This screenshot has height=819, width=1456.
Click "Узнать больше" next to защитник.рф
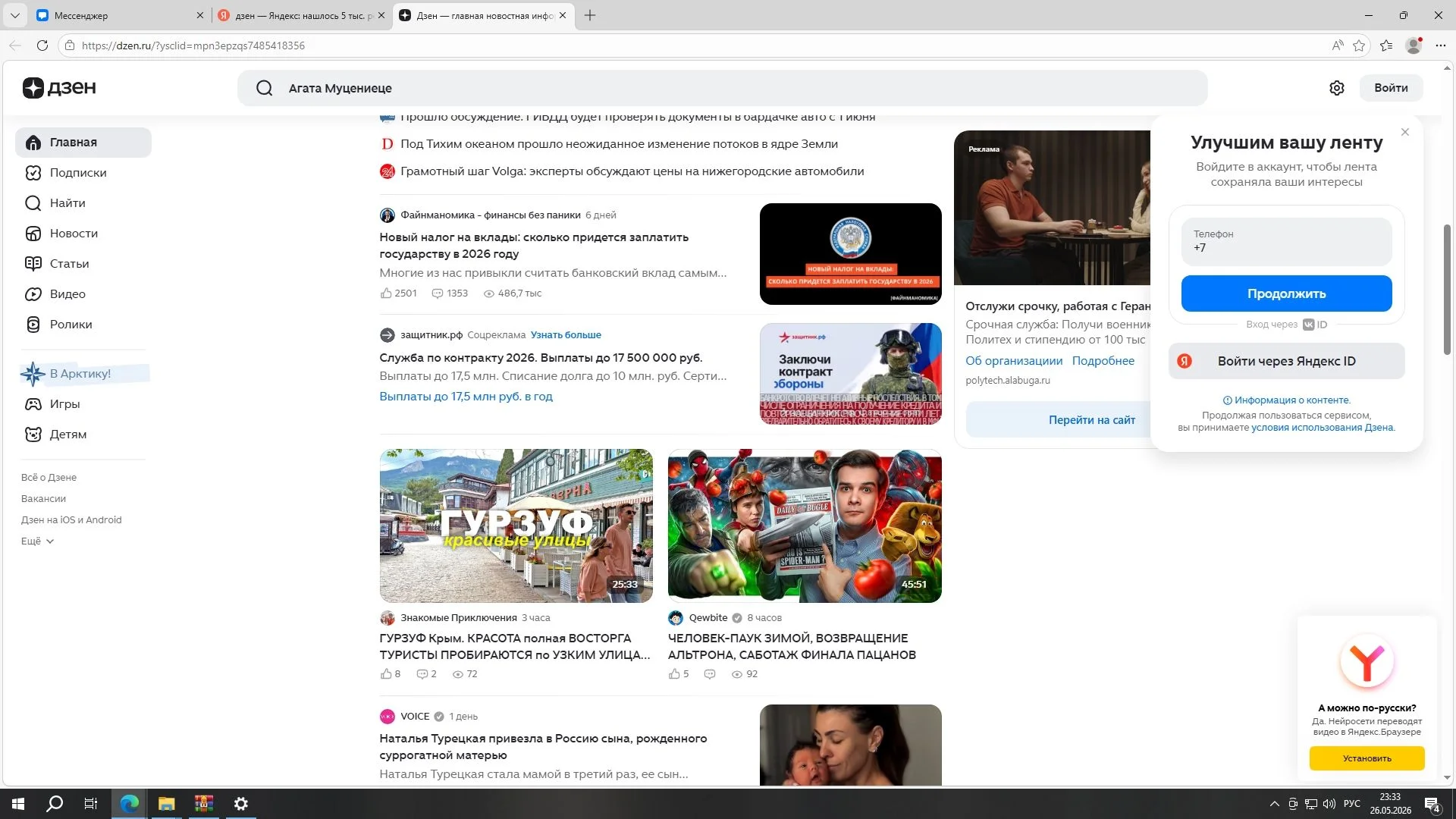click(566, 335)
